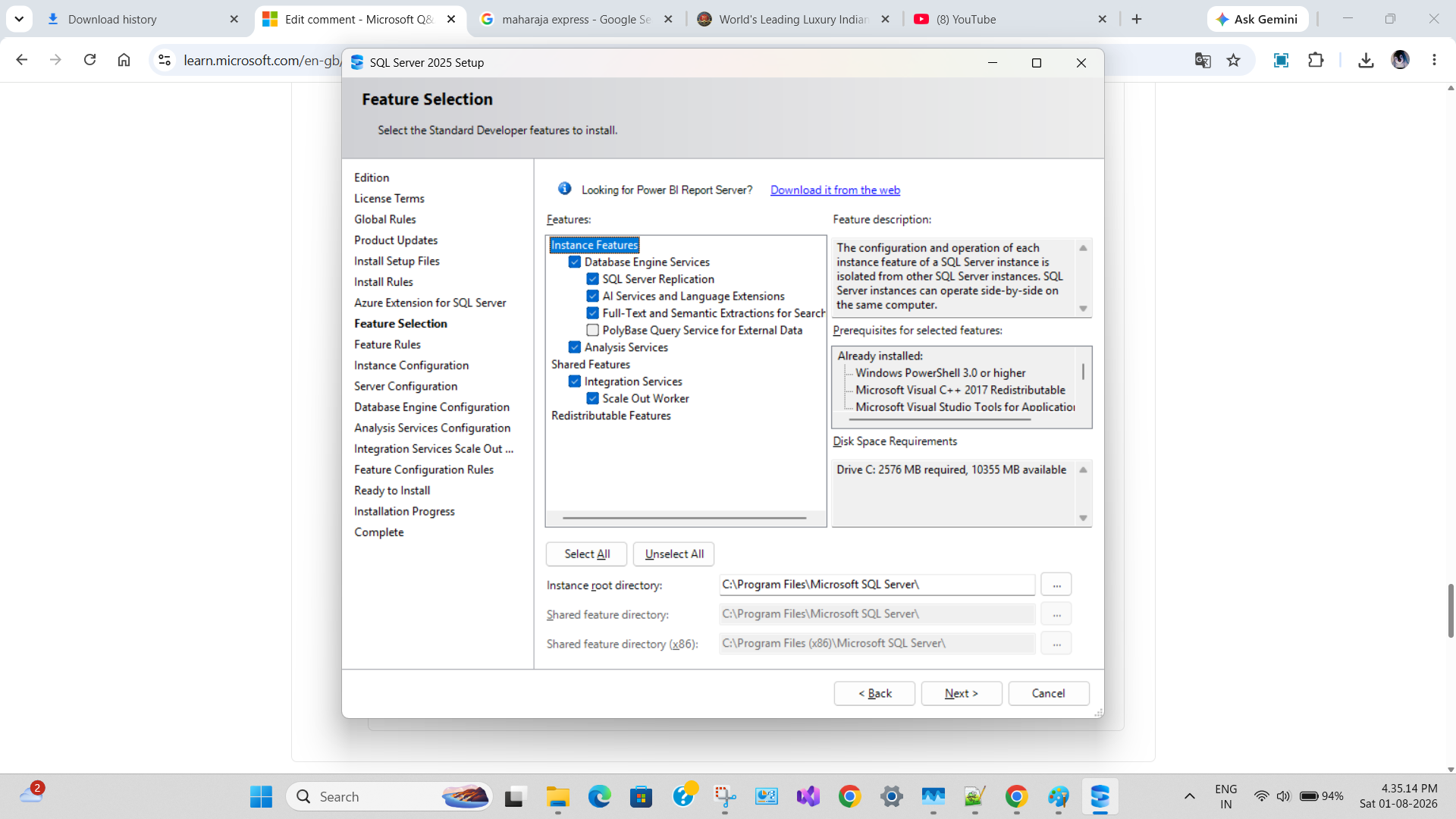Open the ENG IN language switcher
Viewport: 1456px width, 819px height.
1225,797
